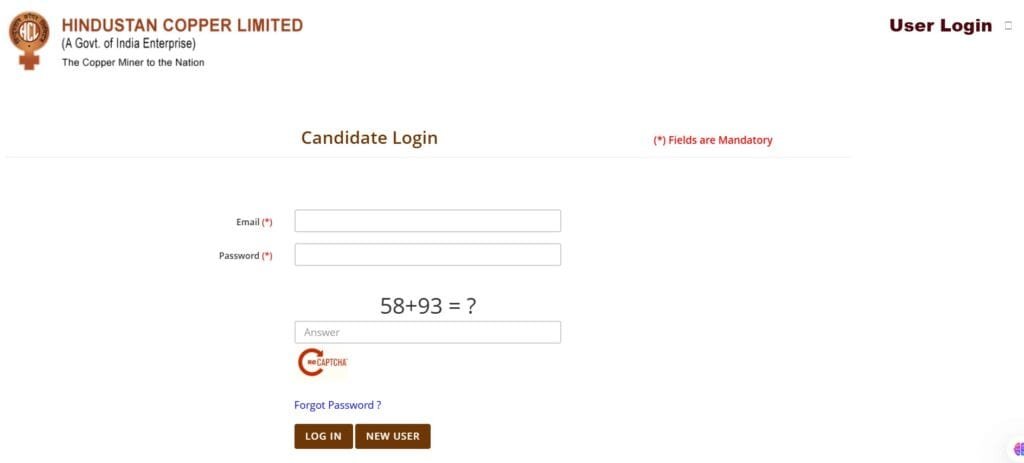This screenshot has height=463, width=1024.
Task: Open the Forgot Password link
Action: [337, 405]
